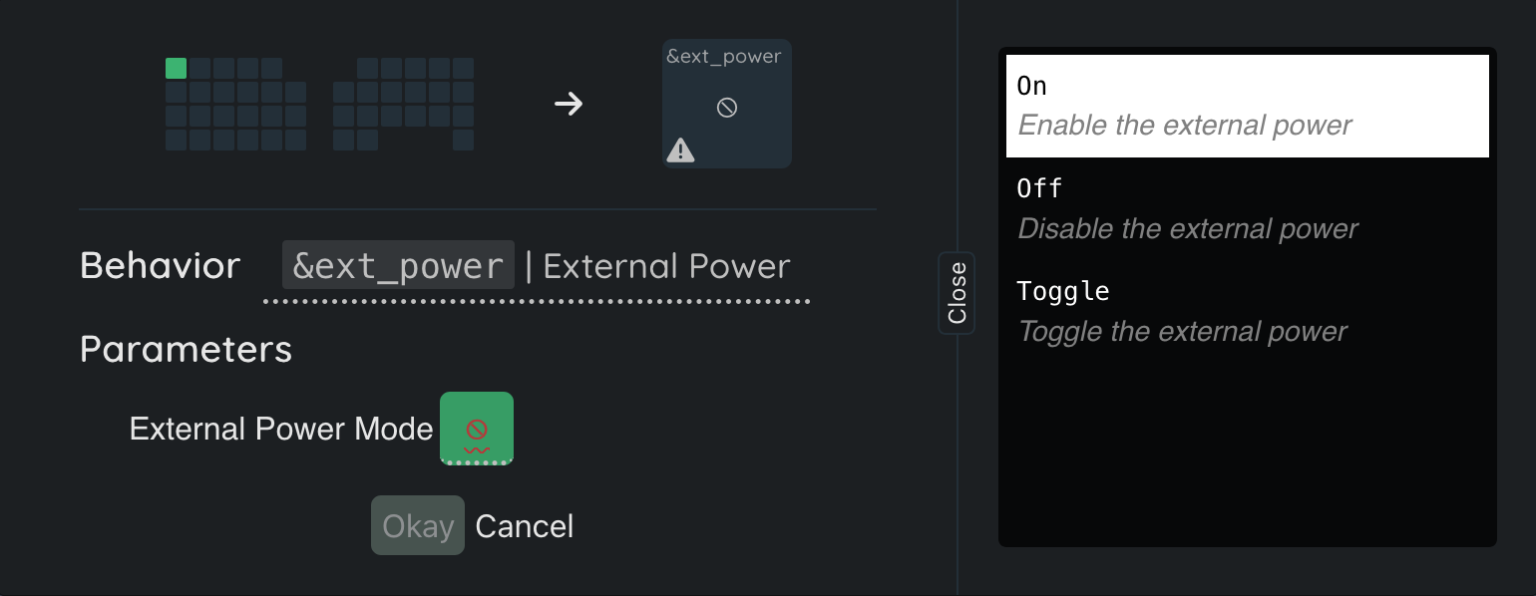The width and height of the screenshot is (1536, 596).
Task: Click the prohibited symbol in the key preview
Action: click(727, 107)
